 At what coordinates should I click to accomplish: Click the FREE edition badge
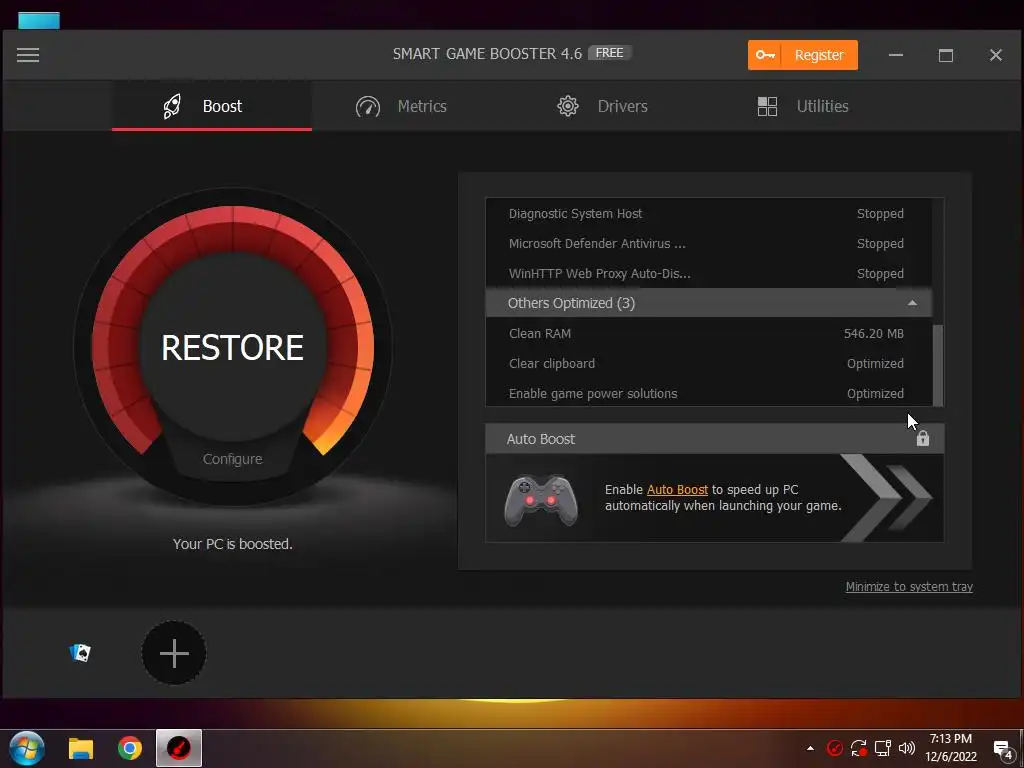[609, 53]
